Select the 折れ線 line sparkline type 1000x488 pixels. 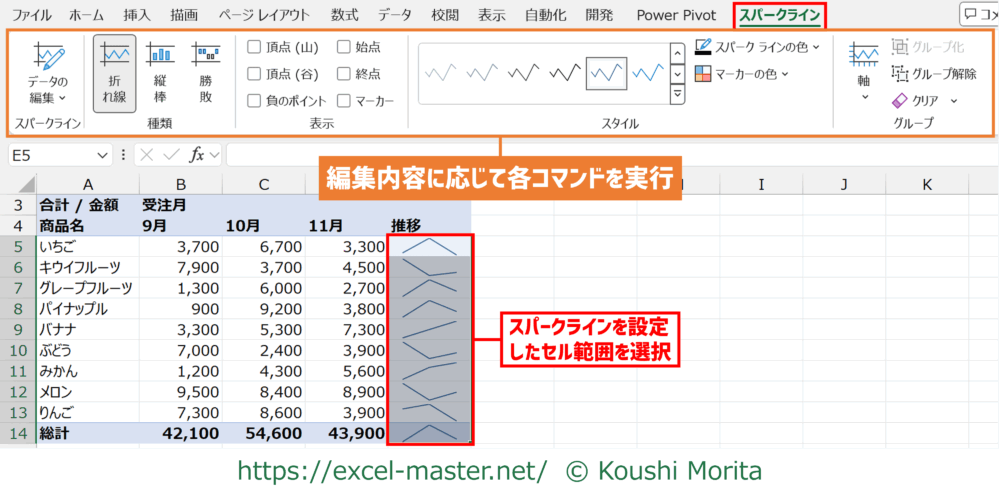tap(114, 73)
